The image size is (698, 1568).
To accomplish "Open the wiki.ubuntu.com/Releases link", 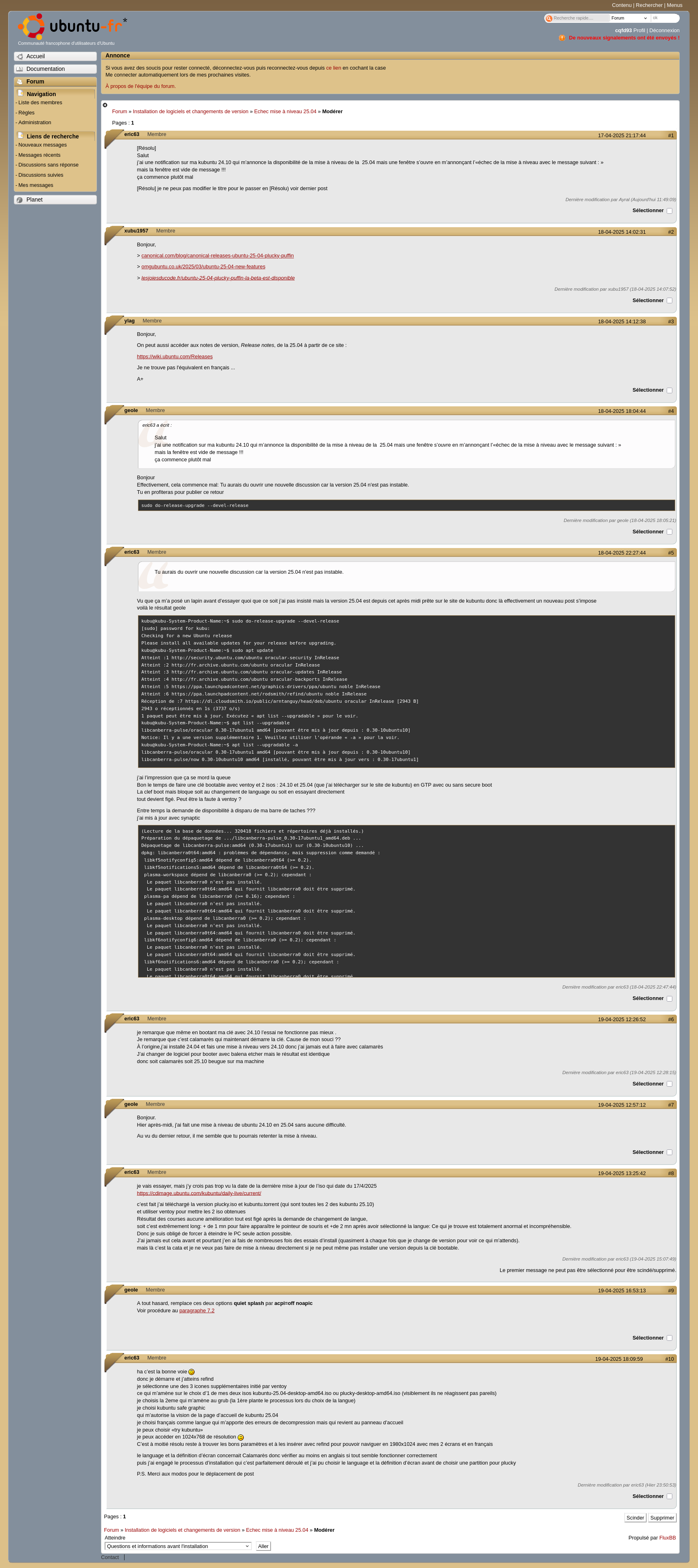I will point(175,357).
